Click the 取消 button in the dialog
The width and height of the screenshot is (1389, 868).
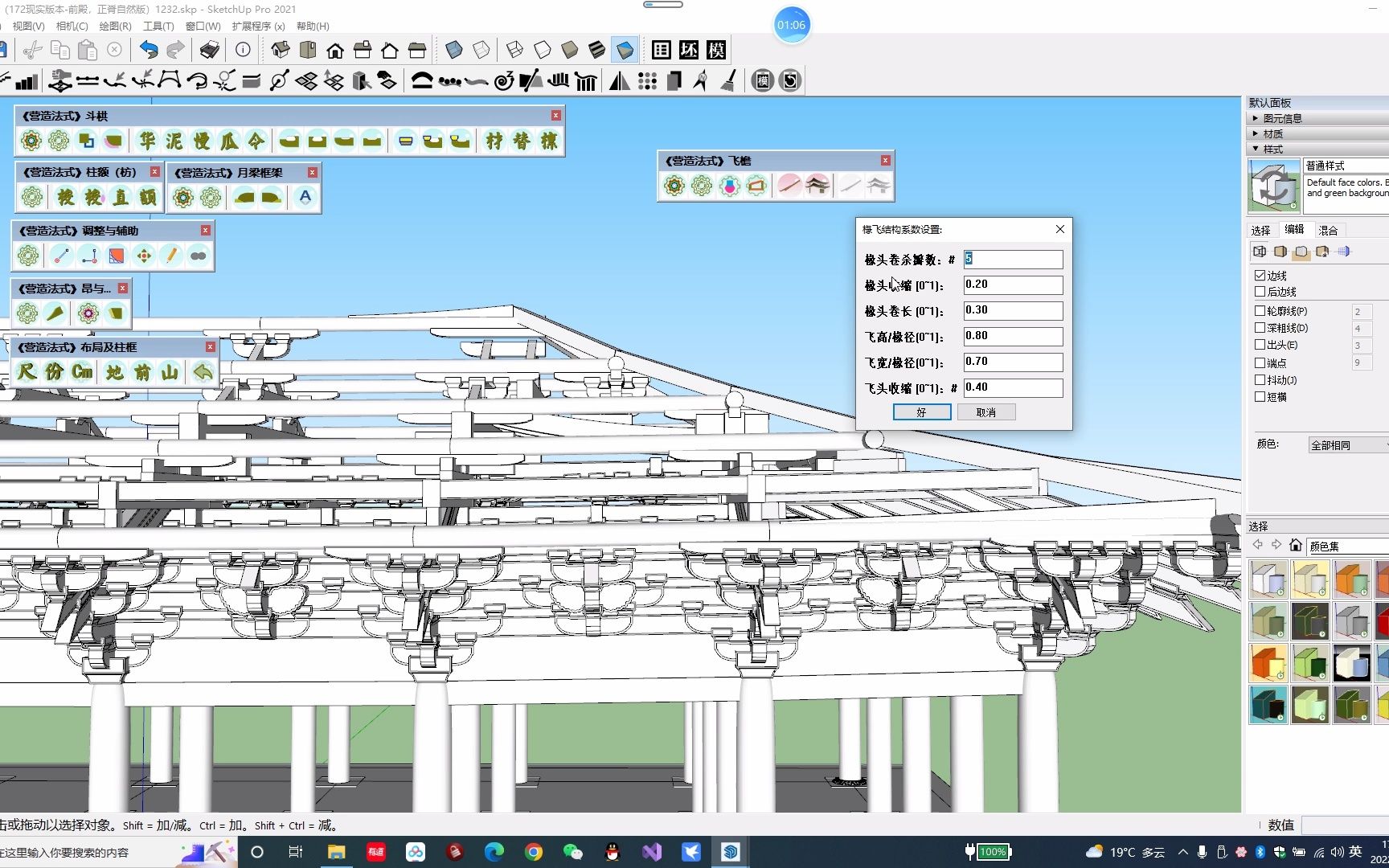click(985, 412)
